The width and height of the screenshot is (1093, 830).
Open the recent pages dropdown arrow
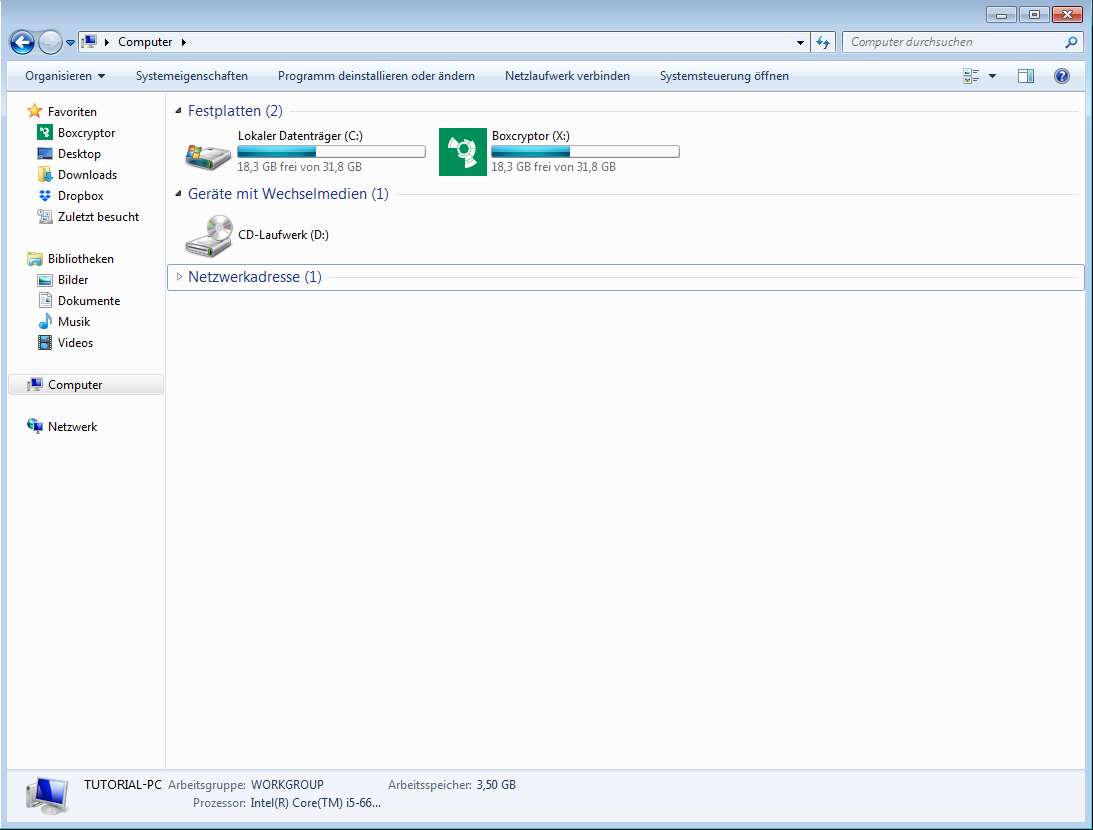(x=70, y=43)
